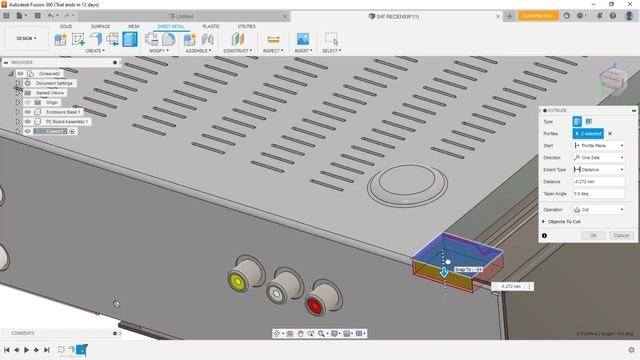
Task: Select the Pan hand tool
Action: tap(300, 333)
